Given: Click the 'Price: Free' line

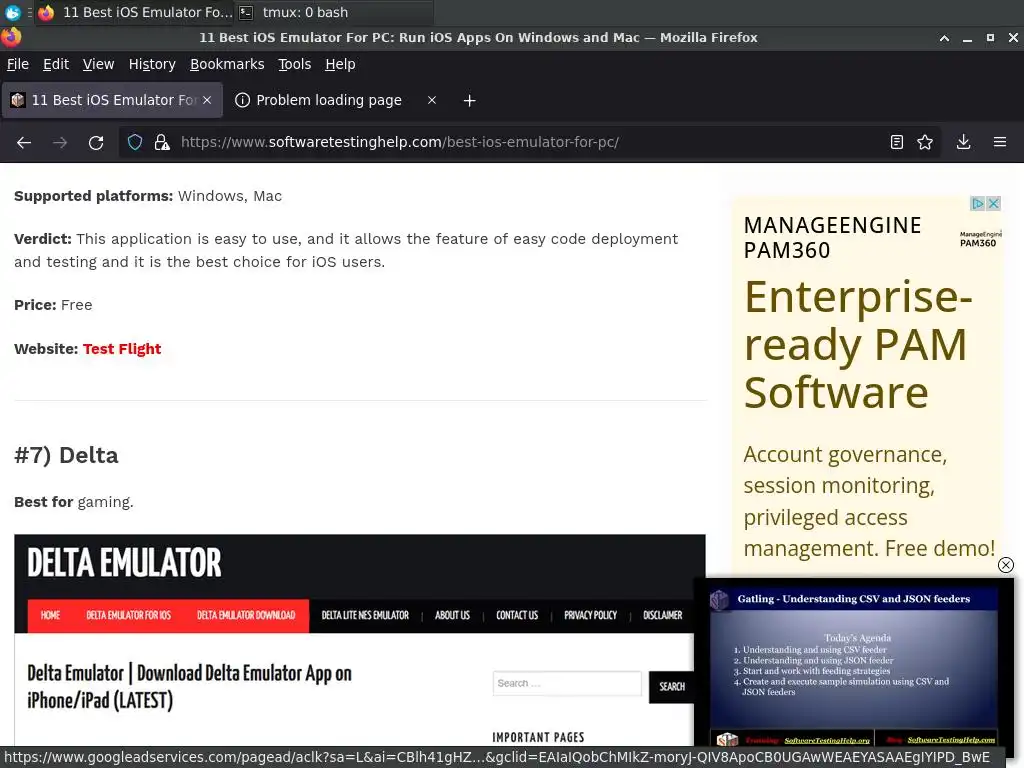Looking at the screenshot, I should pos(53,305).
